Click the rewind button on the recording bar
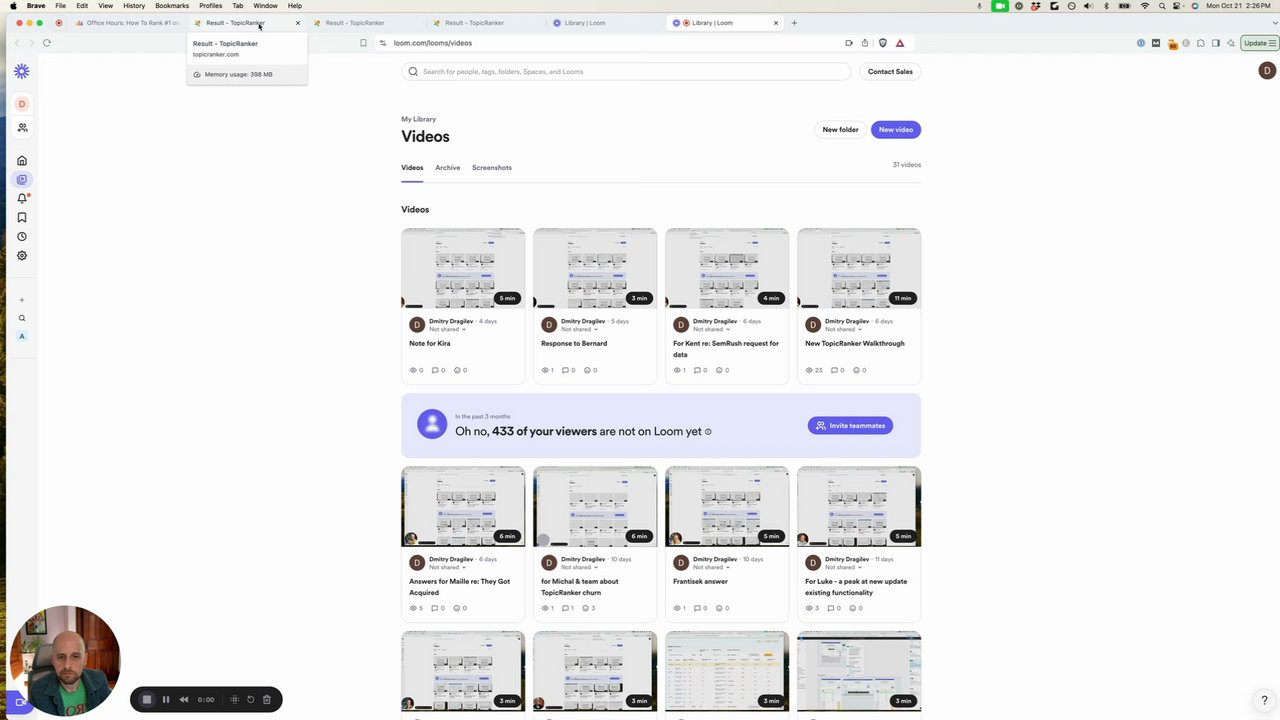This screenshot has width=1280, height=720. coord(184,699)
